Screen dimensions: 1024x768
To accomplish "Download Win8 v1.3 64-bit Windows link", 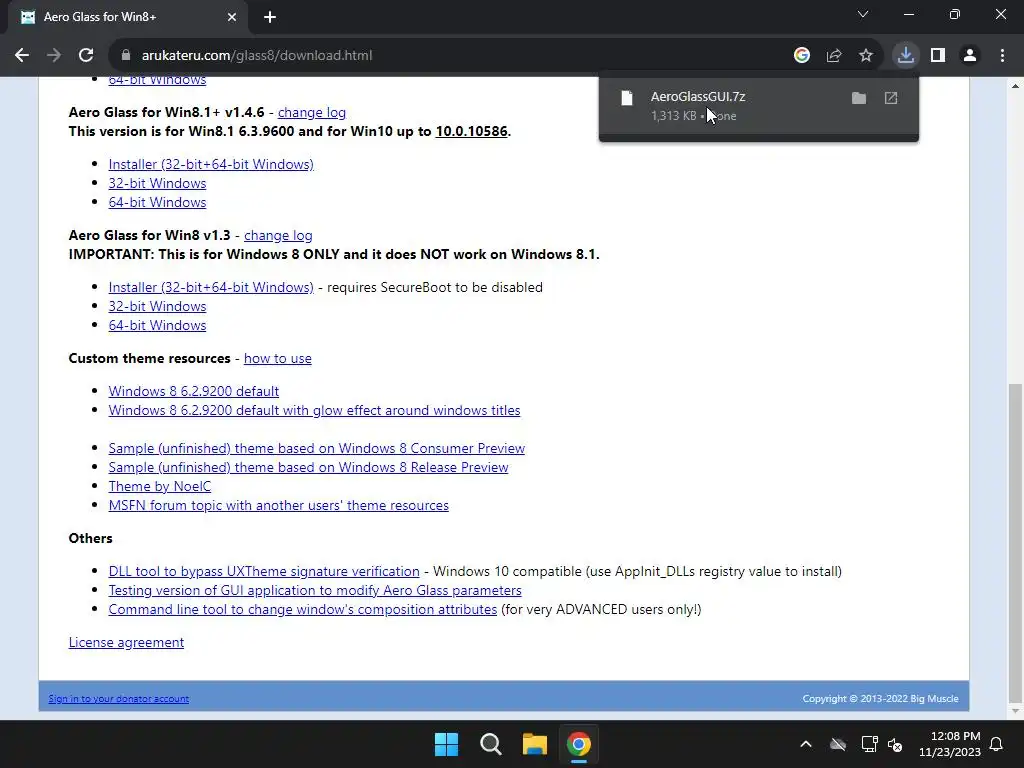I will (157, 325).
